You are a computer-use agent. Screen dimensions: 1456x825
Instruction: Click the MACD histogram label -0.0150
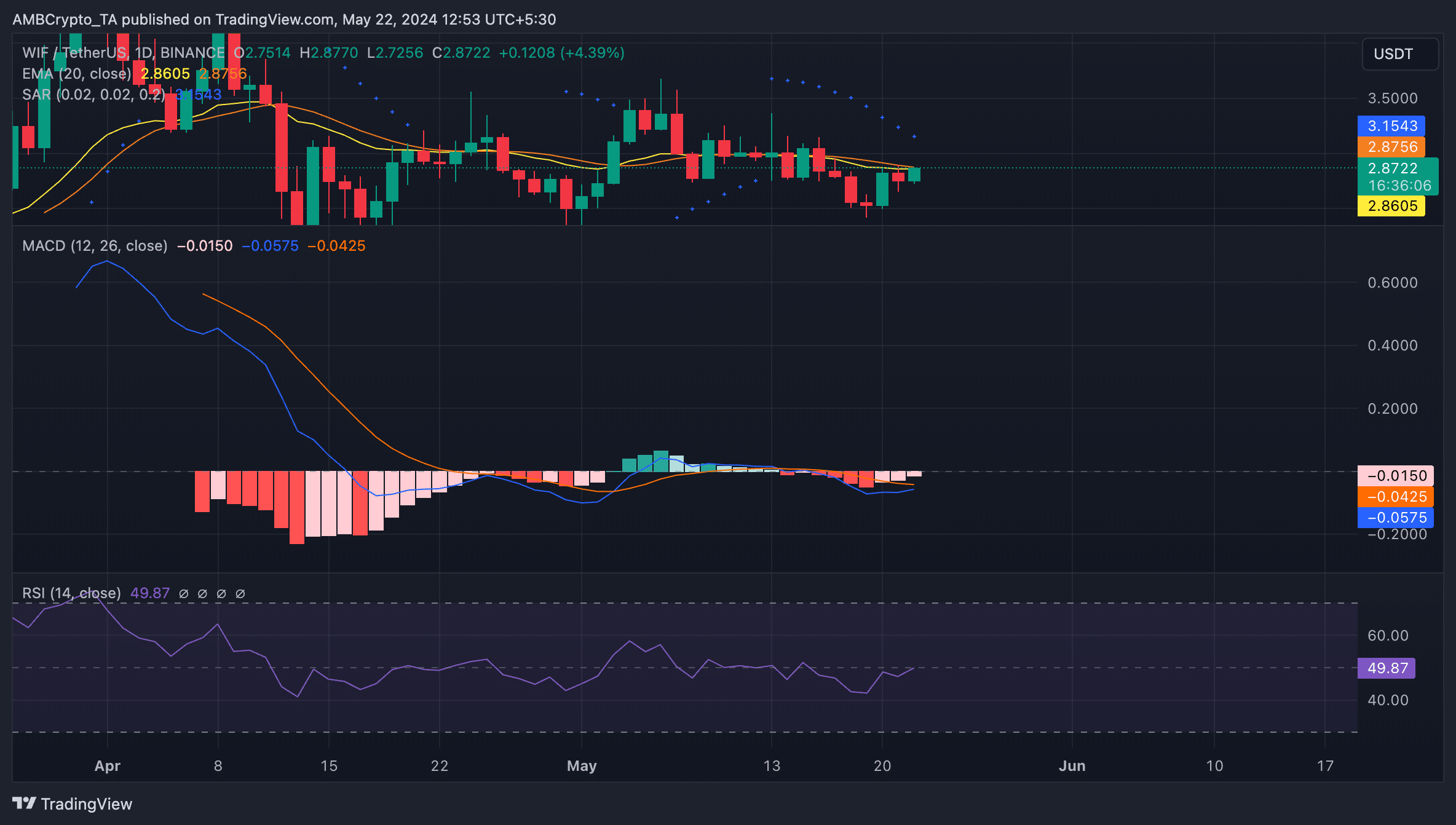click(1395, 476)
